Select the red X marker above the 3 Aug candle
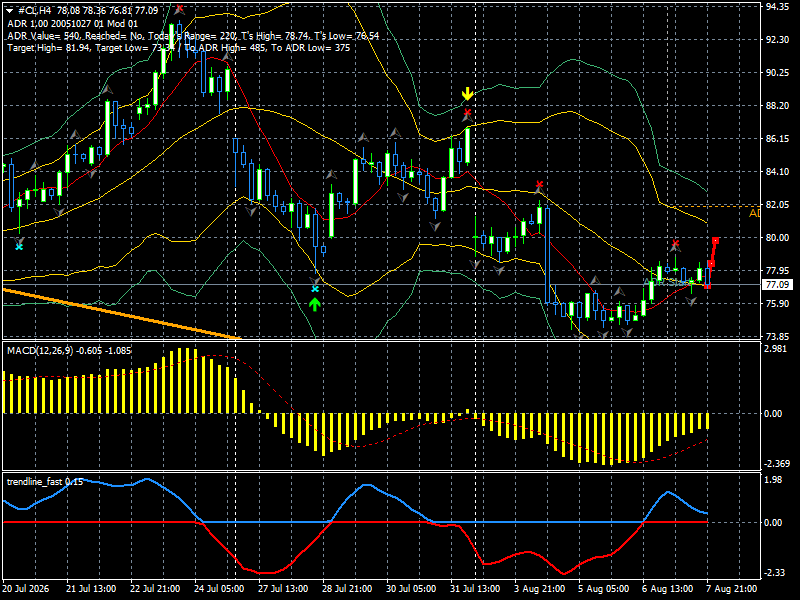The height and width of the screenshot is (600, 800). tap(540, 184)
